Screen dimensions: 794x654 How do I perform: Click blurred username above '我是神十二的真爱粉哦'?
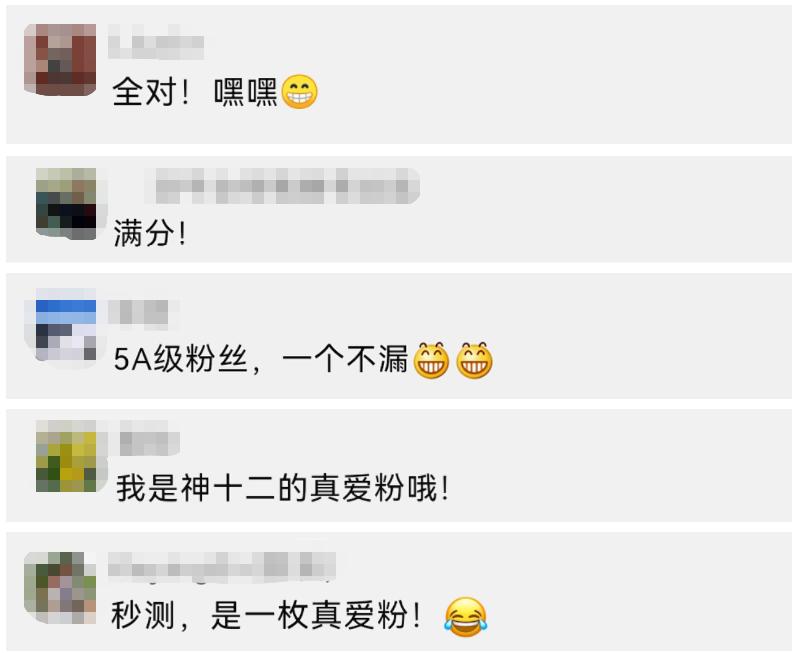[149, 438]
